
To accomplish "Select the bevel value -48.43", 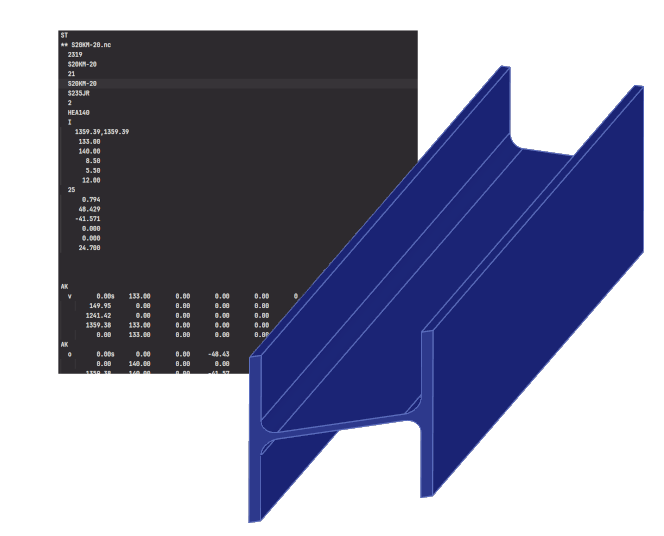I will point(219,354).
